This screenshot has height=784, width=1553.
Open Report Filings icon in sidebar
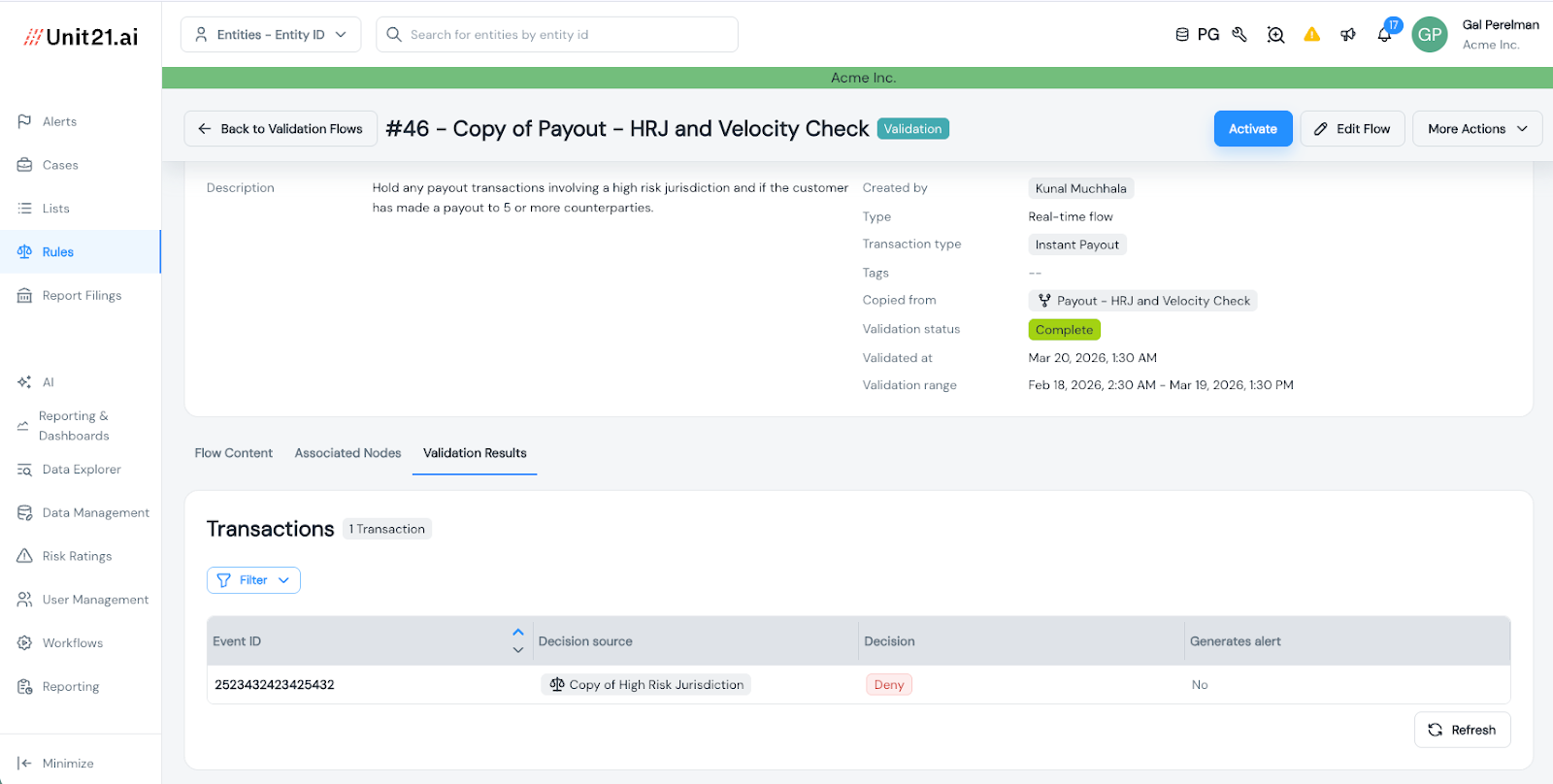[x=24, y=296]
